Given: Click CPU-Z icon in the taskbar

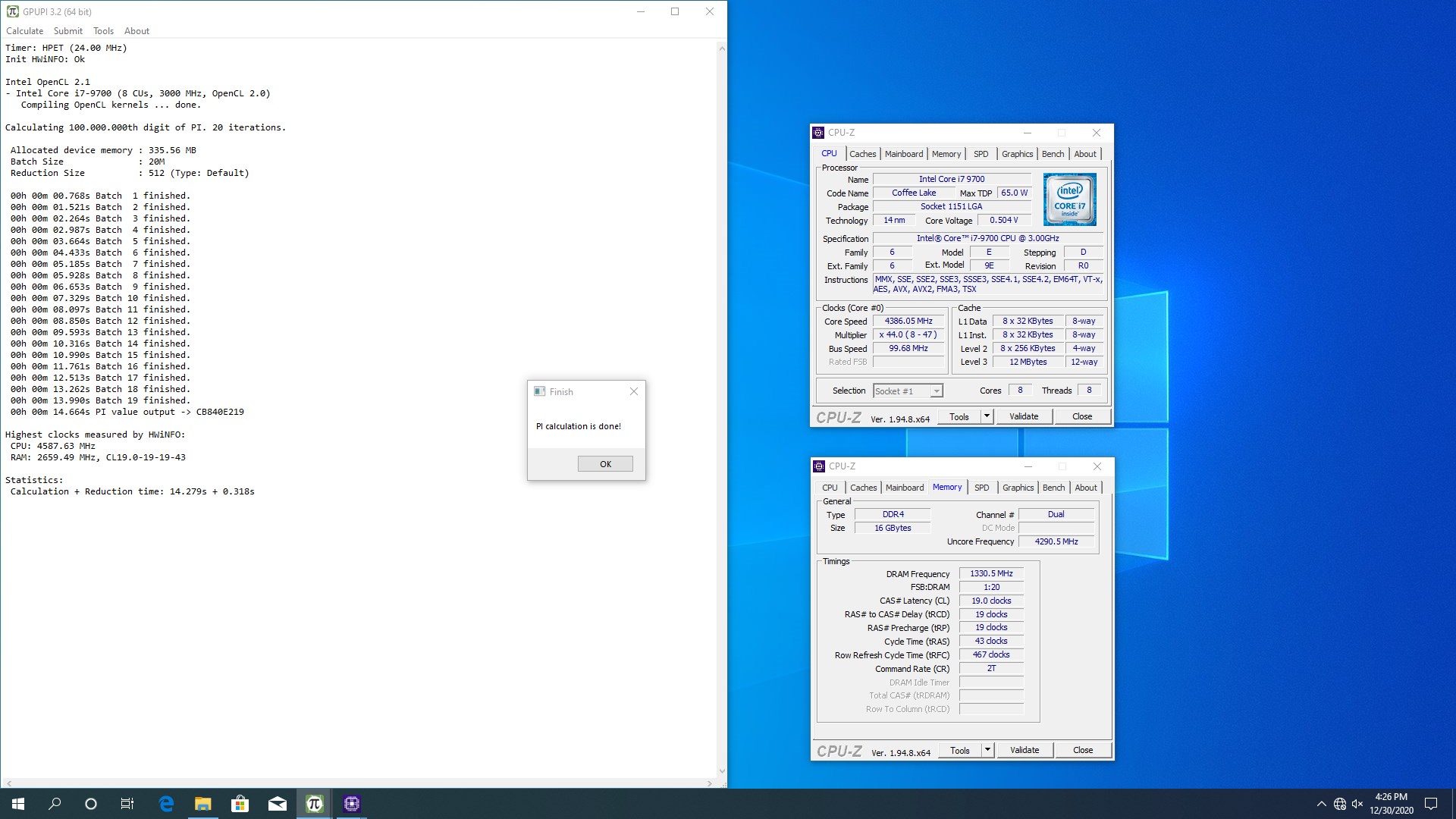Looking at the screenshot, I should click(x=352, y=804).
